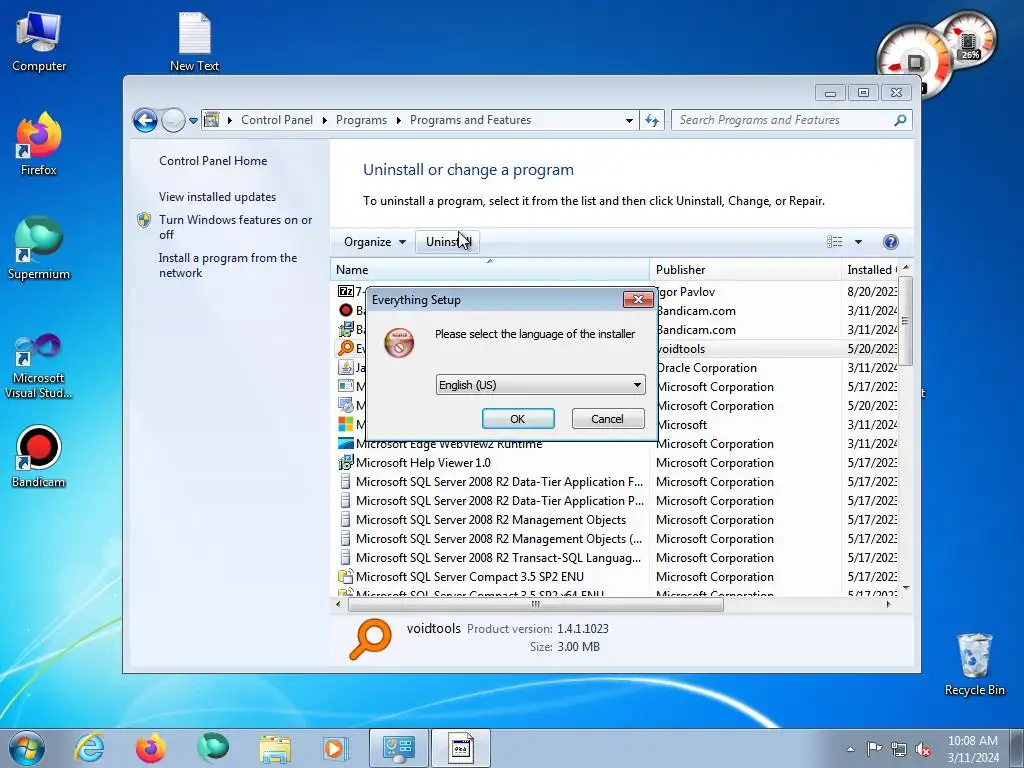Select the Java entry icon
1024x768 pixels.
[x=345, y=368]
